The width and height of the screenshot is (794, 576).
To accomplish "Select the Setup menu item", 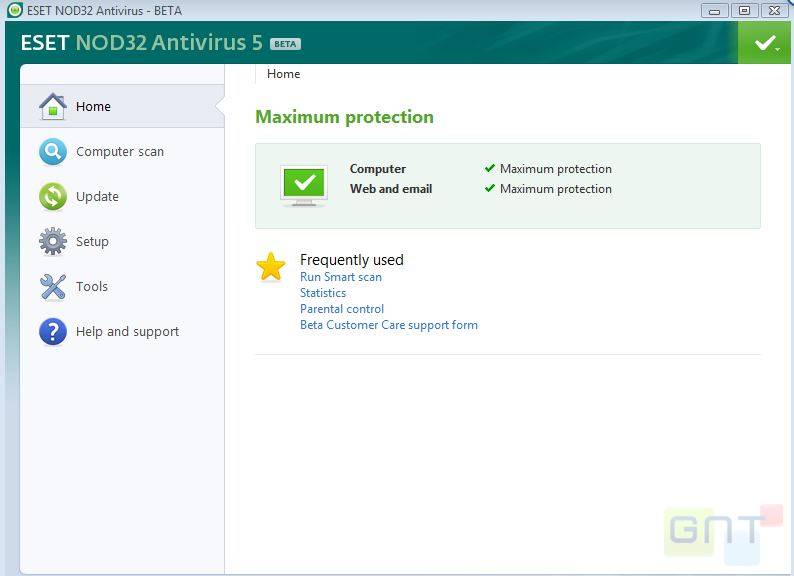I will pos(92,242).
